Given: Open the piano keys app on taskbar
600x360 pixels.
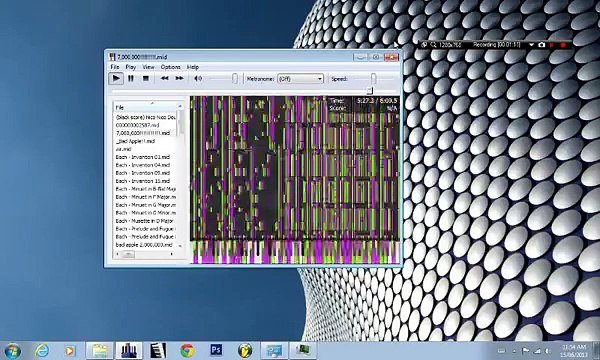Looking at the screenshot, I should point(158,350).
